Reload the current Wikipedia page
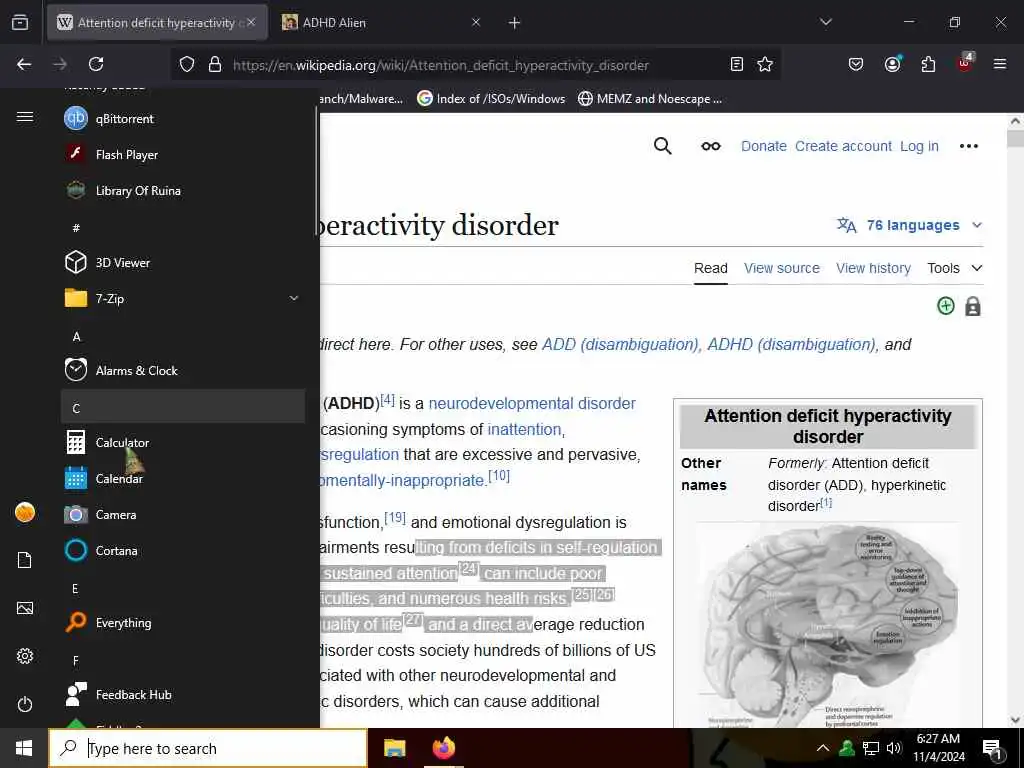This screenshot has width=1024, height=768. [x=96, y=64]
